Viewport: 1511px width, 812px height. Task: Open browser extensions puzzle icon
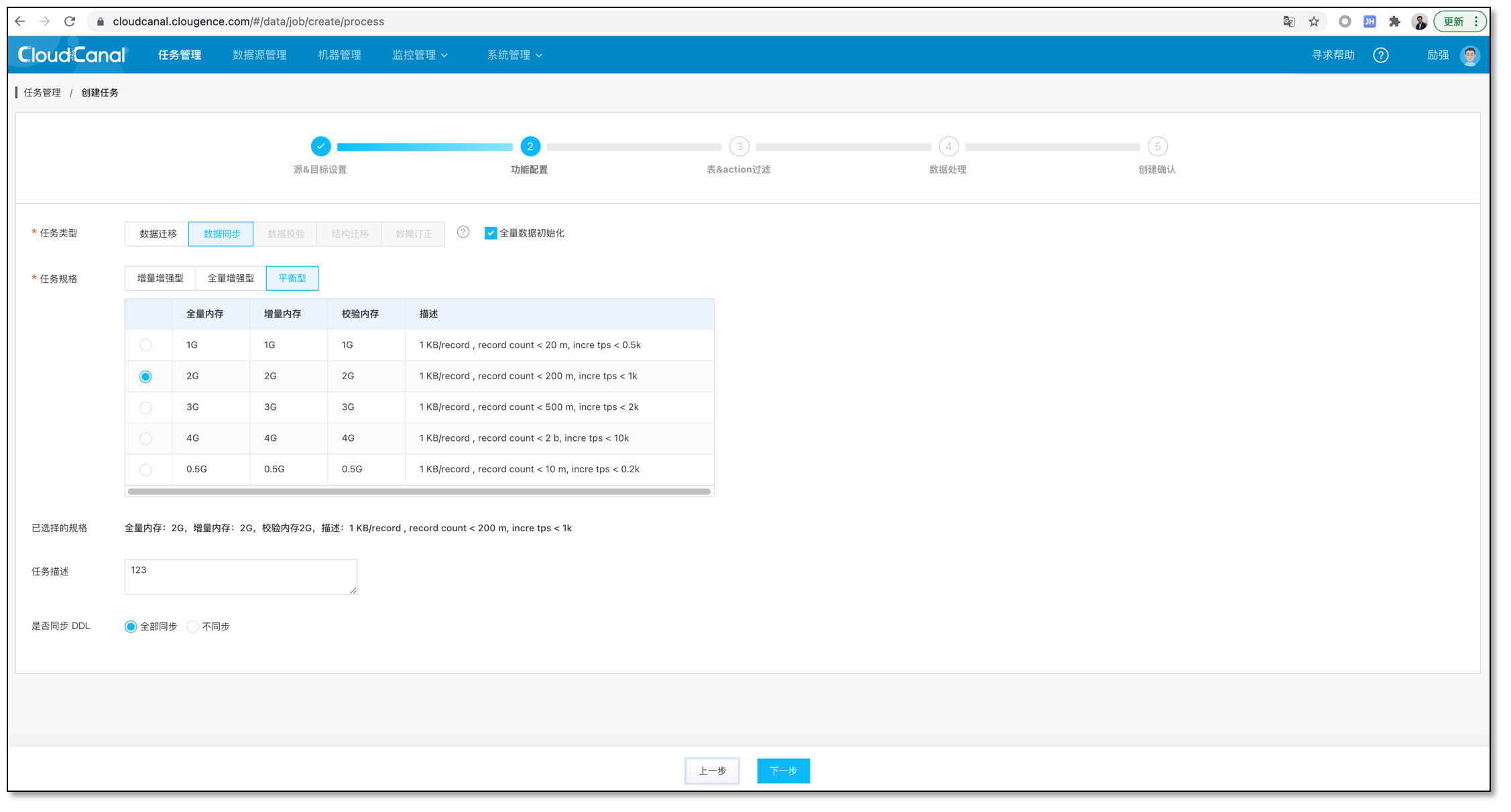tap(1394, 21)
